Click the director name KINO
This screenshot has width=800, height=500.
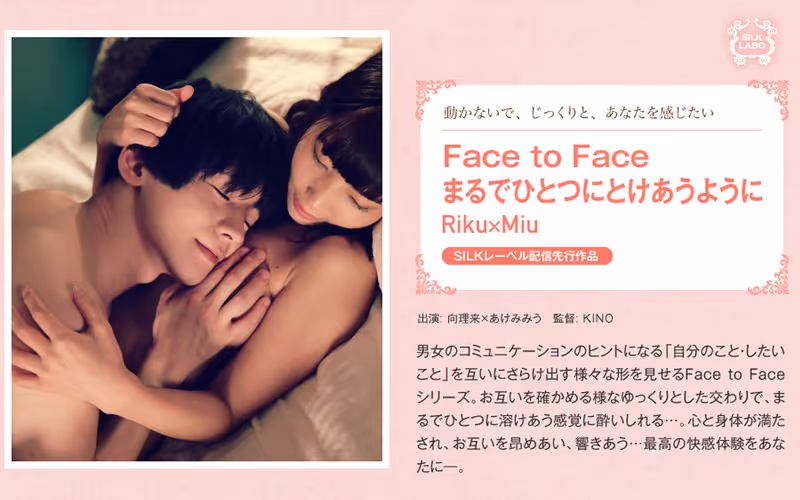tap(597, 318)
